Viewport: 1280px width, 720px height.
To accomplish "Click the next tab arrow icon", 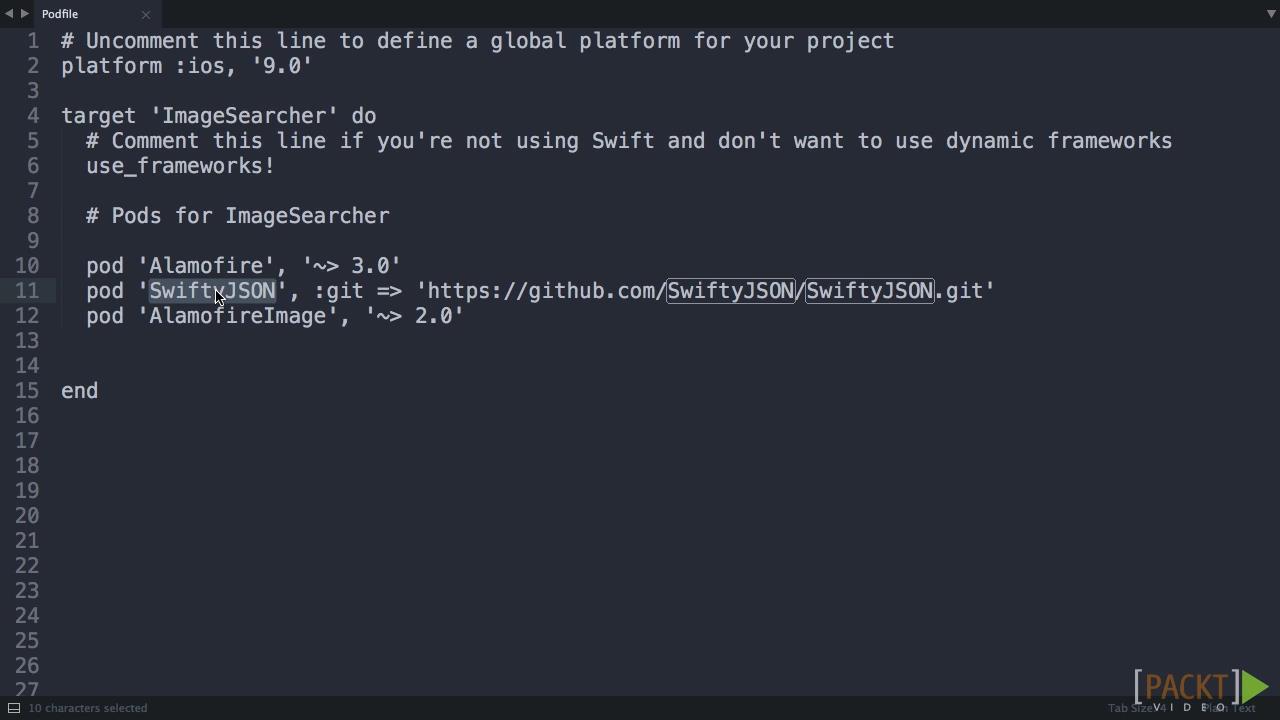I will (x=25, y=14).
